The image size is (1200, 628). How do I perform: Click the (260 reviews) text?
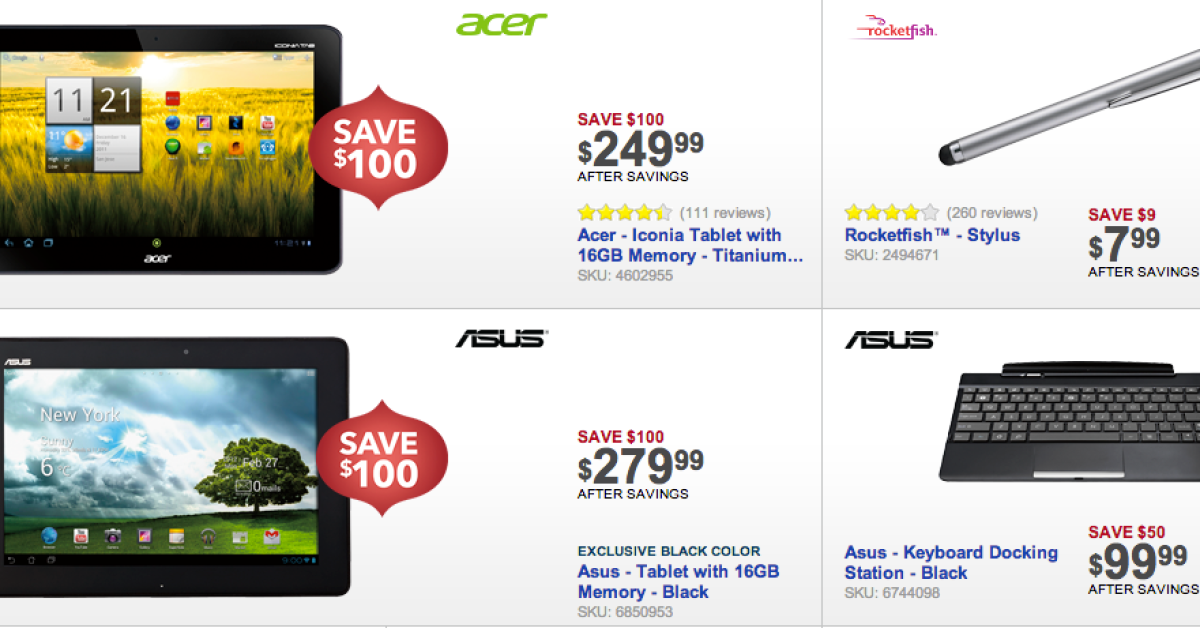[992, 213]
